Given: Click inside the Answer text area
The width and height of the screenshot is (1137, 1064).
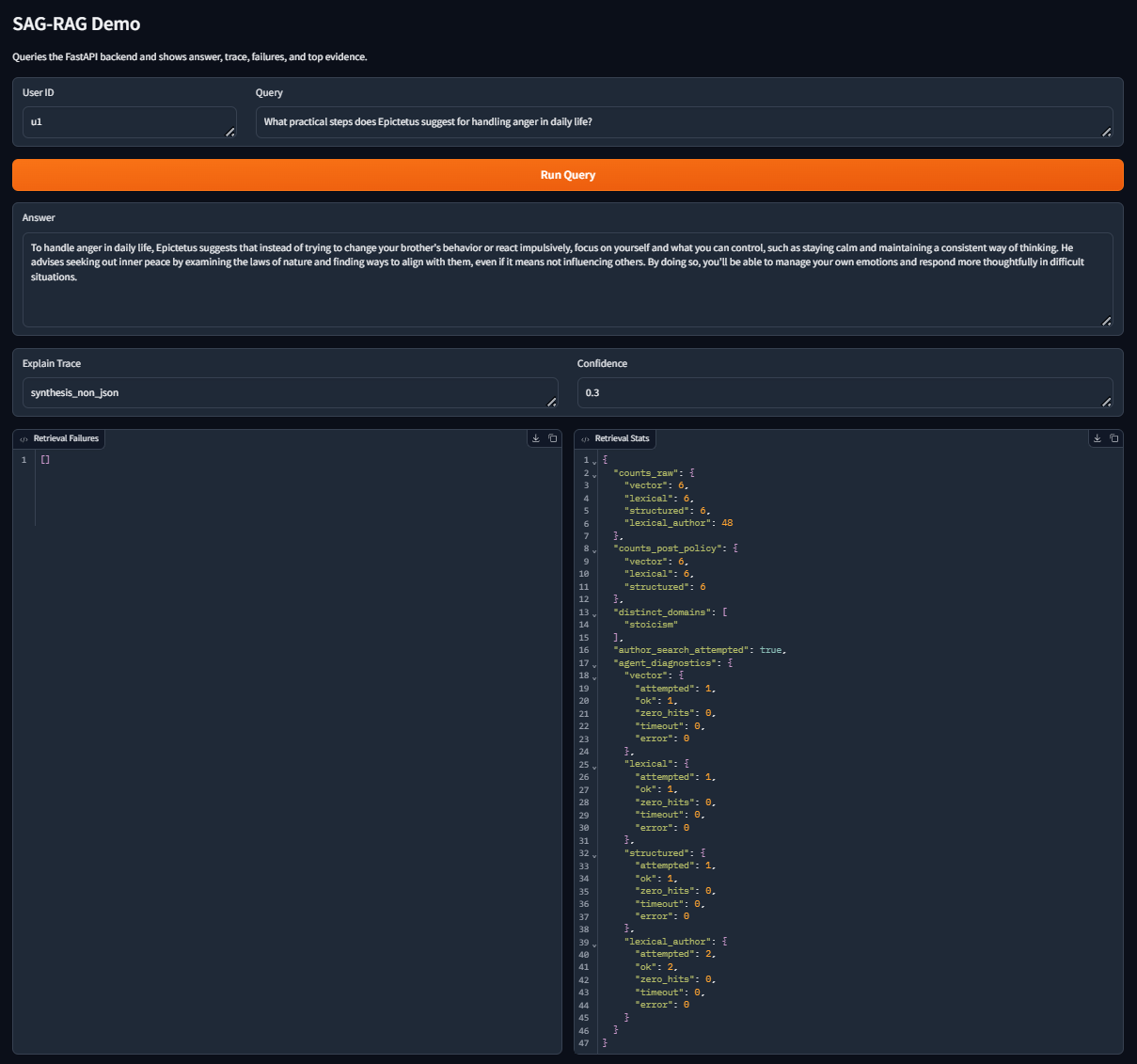Looking at the screenshot, I should (x=568, y=280).
